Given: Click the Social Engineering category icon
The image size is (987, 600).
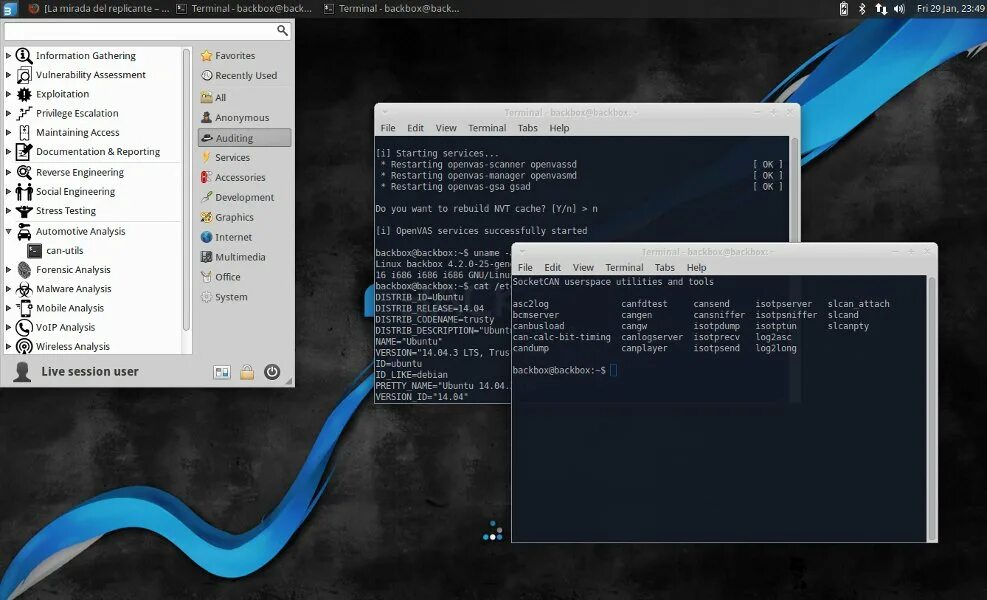Looking at the screenshot, I should click(24, 191).
